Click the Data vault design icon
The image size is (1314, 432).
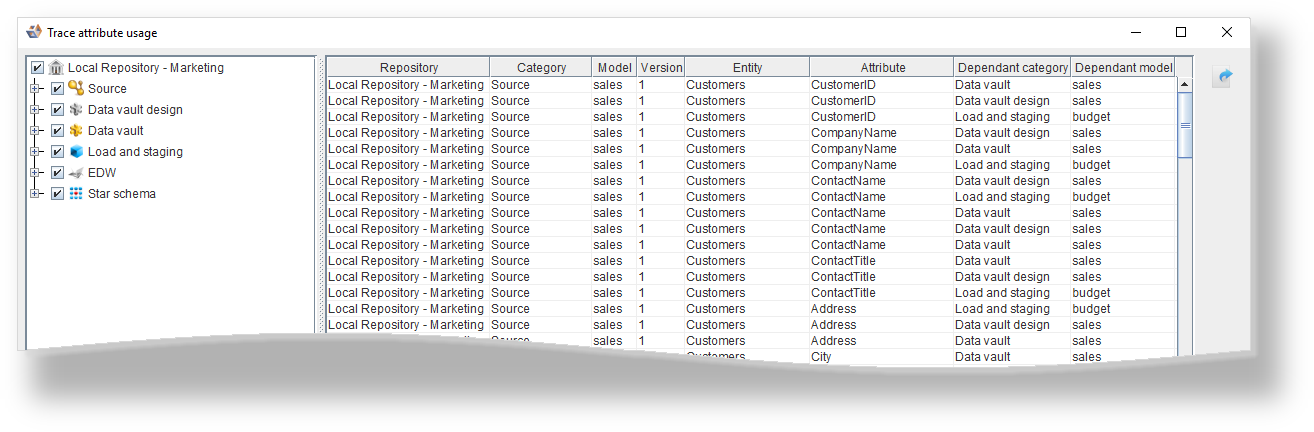(75, 110)
